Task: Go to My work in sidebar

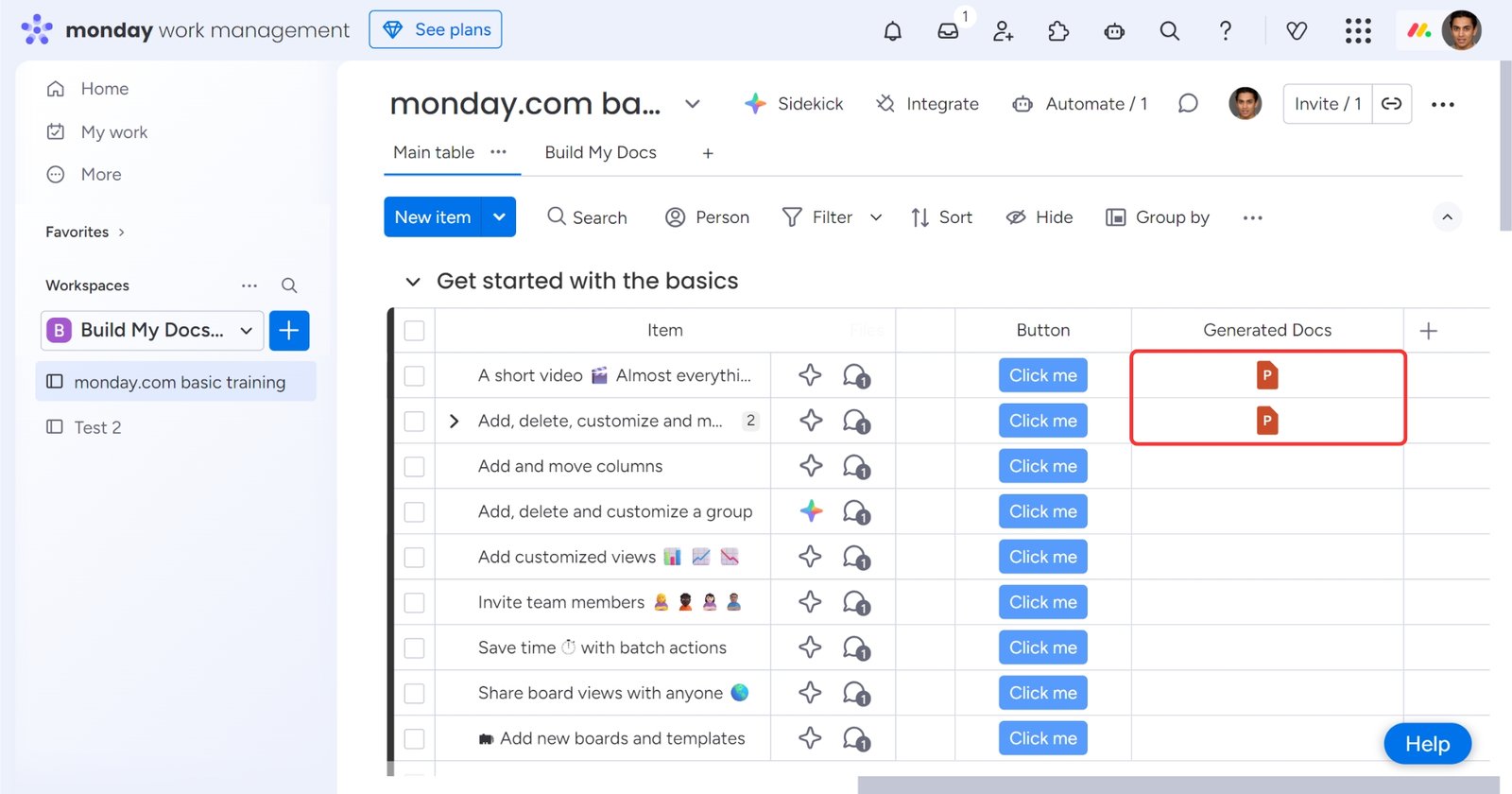Action: point(113,132)
